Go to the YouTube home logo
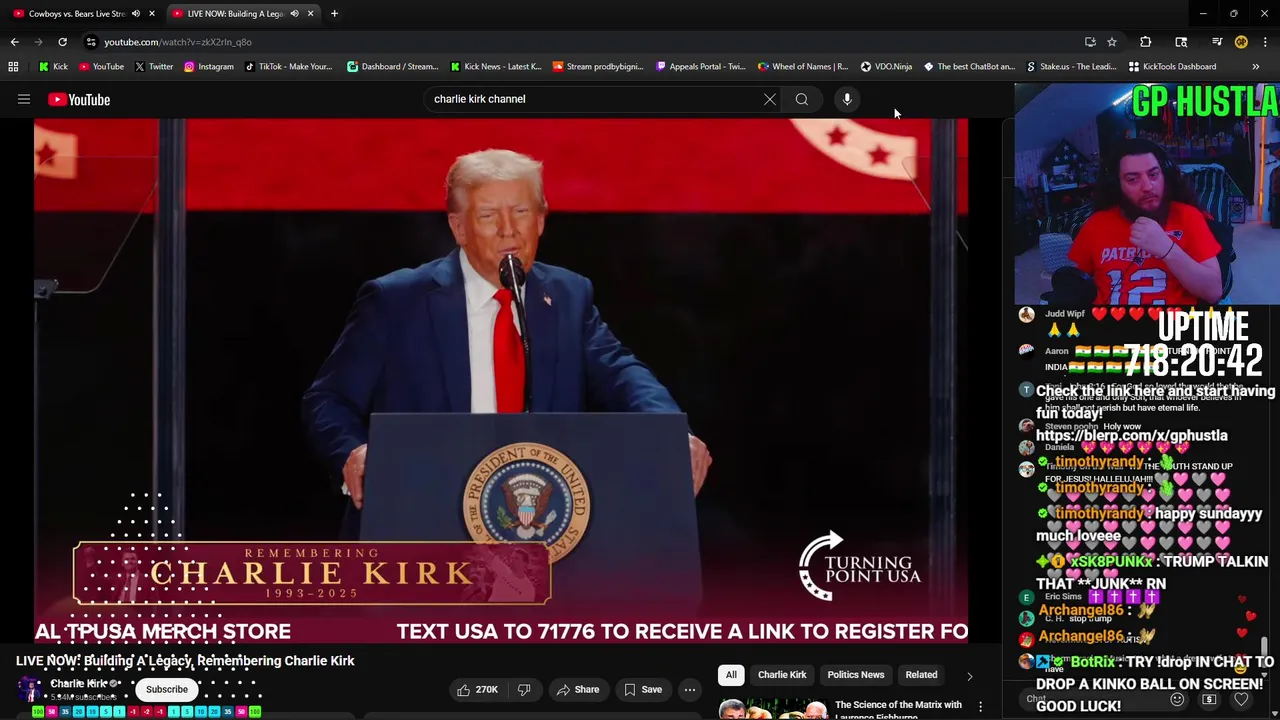 pos(79,99)
